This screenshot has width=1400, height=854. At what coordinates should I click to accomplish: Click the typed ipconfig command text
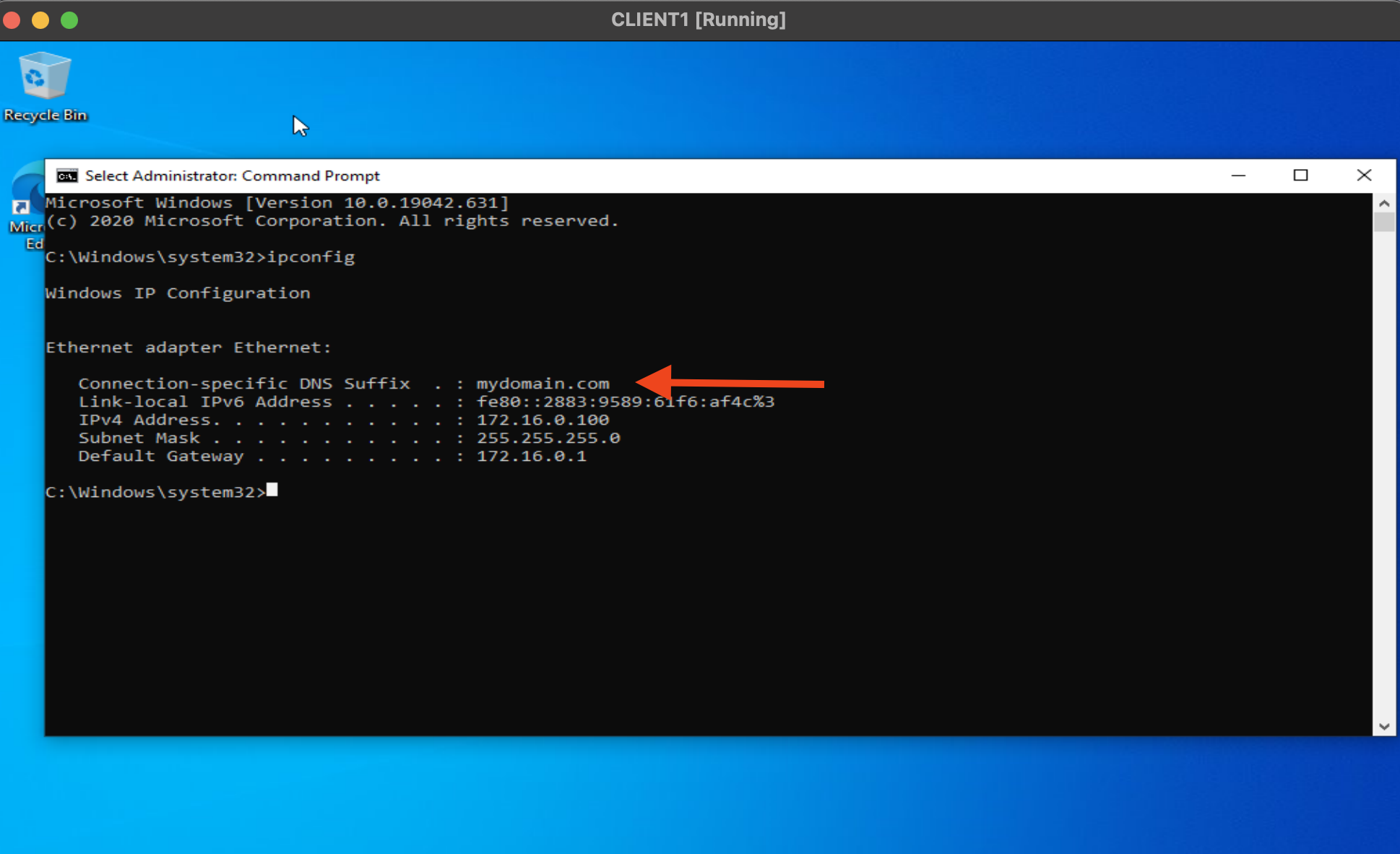311,257
